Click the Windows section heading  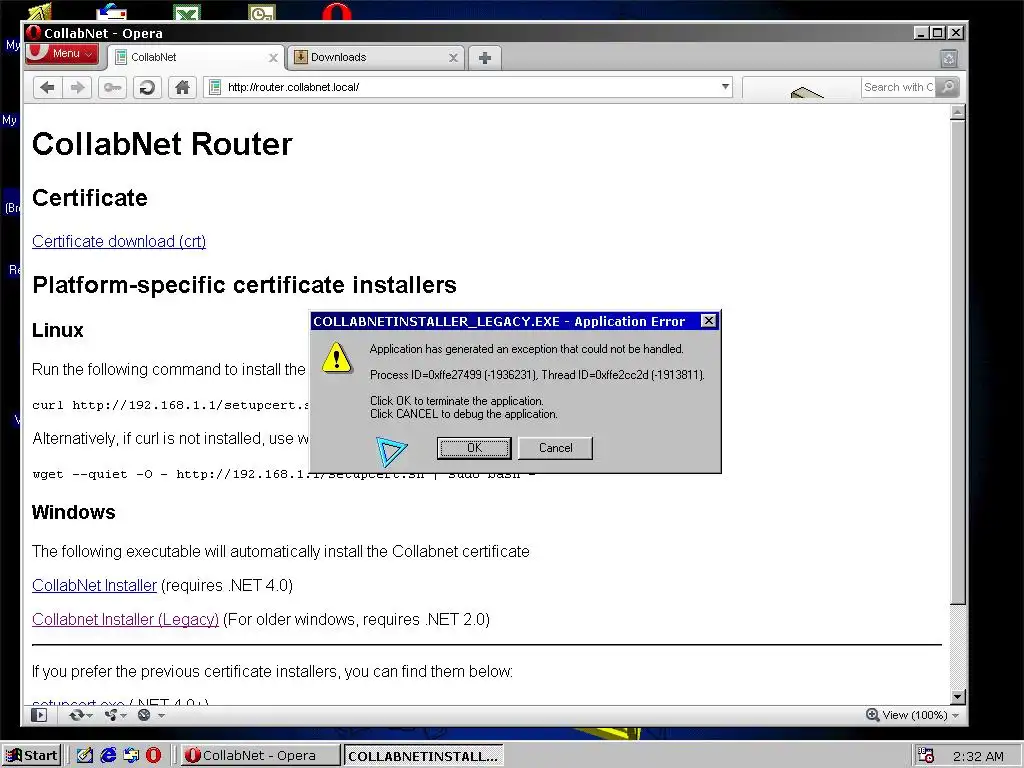pos(74,513)
